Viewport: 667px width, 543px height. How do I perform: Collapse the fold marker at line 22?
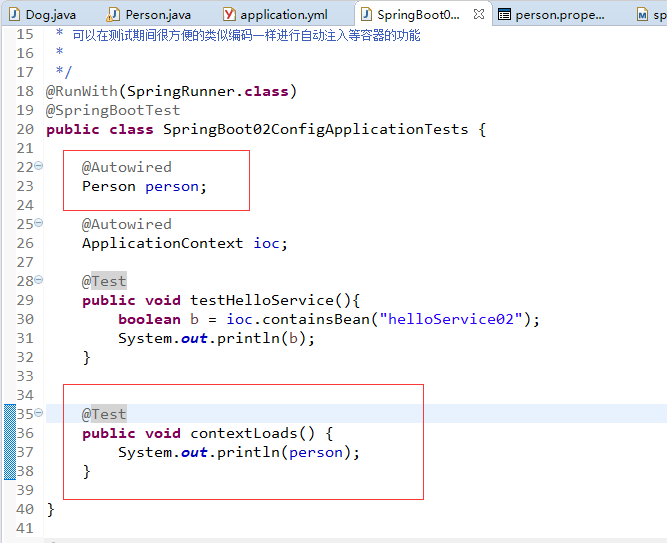coord(39,166)
